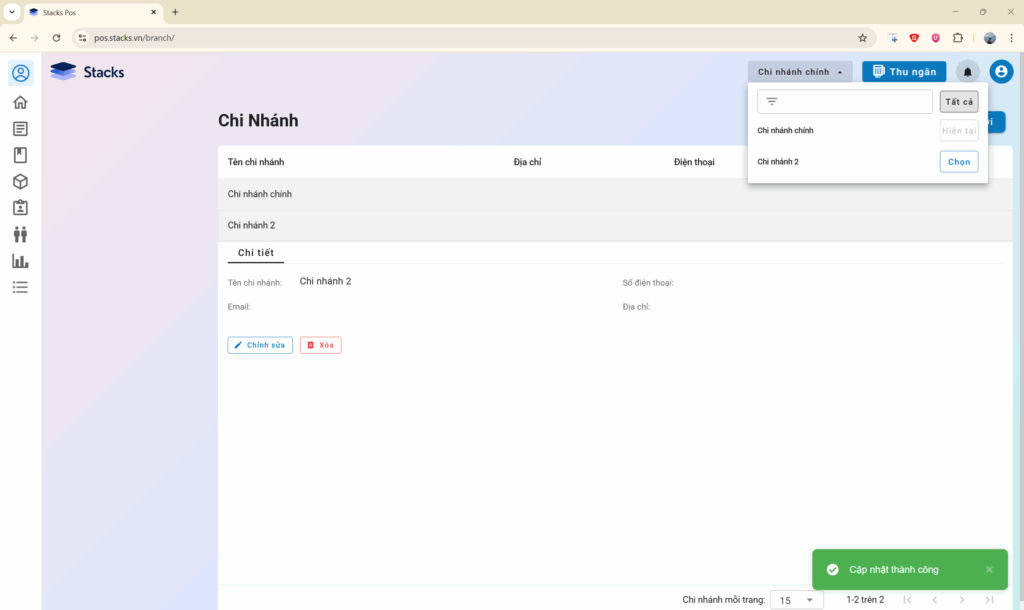Viewport: 1024px width, 610px height.
Task: Open the branches per page dropdown showing 15
Action: click(796, 600)
